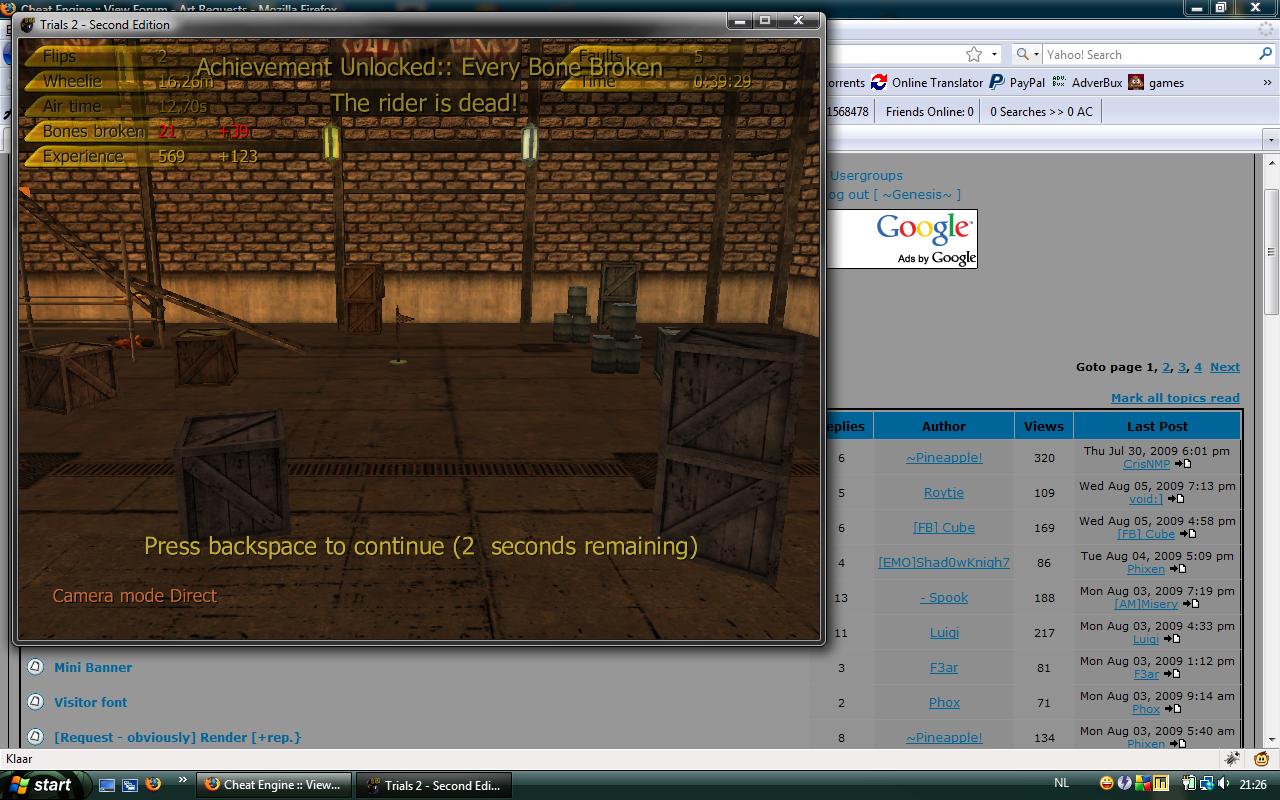Click the NL language indicator
Image resolution: width=1280 pixels, height=800 pixels.
[x=1062, y=782]
